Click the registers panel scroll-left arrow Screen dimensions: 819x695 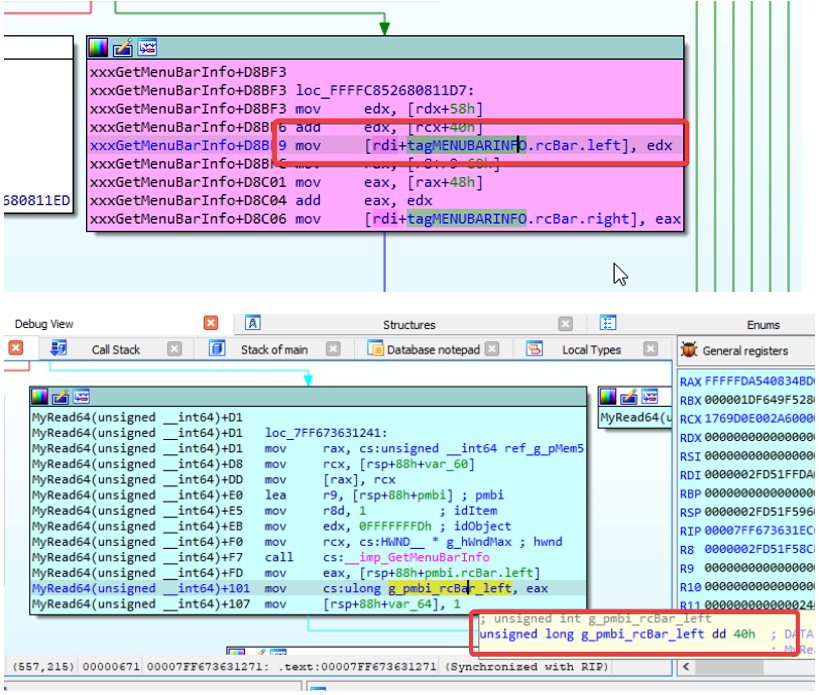[686, 666]
